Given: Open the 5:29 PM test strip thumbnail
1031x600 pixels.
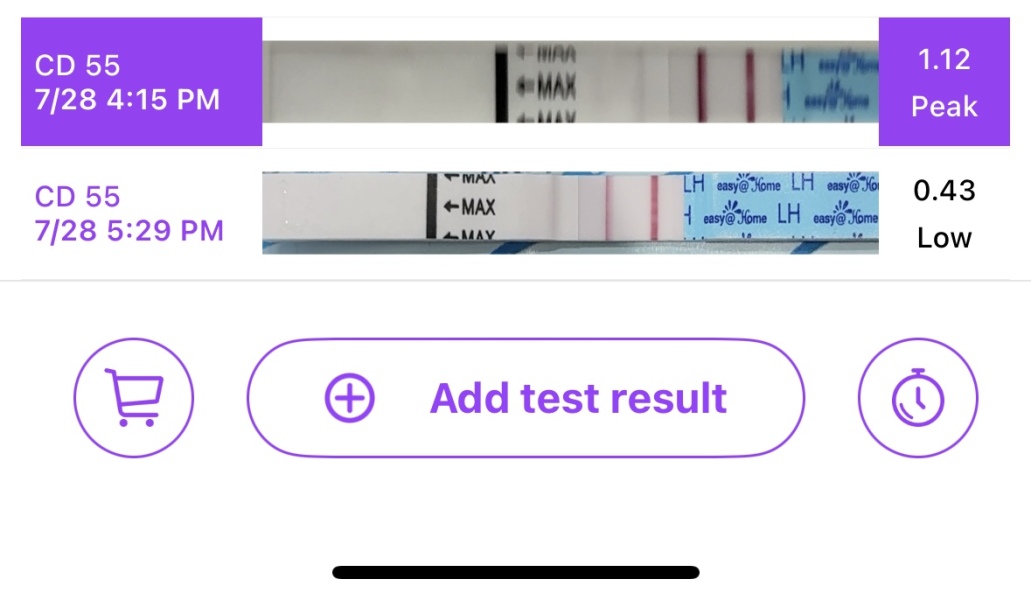Looking at the screenshot, I should [570, 212].
